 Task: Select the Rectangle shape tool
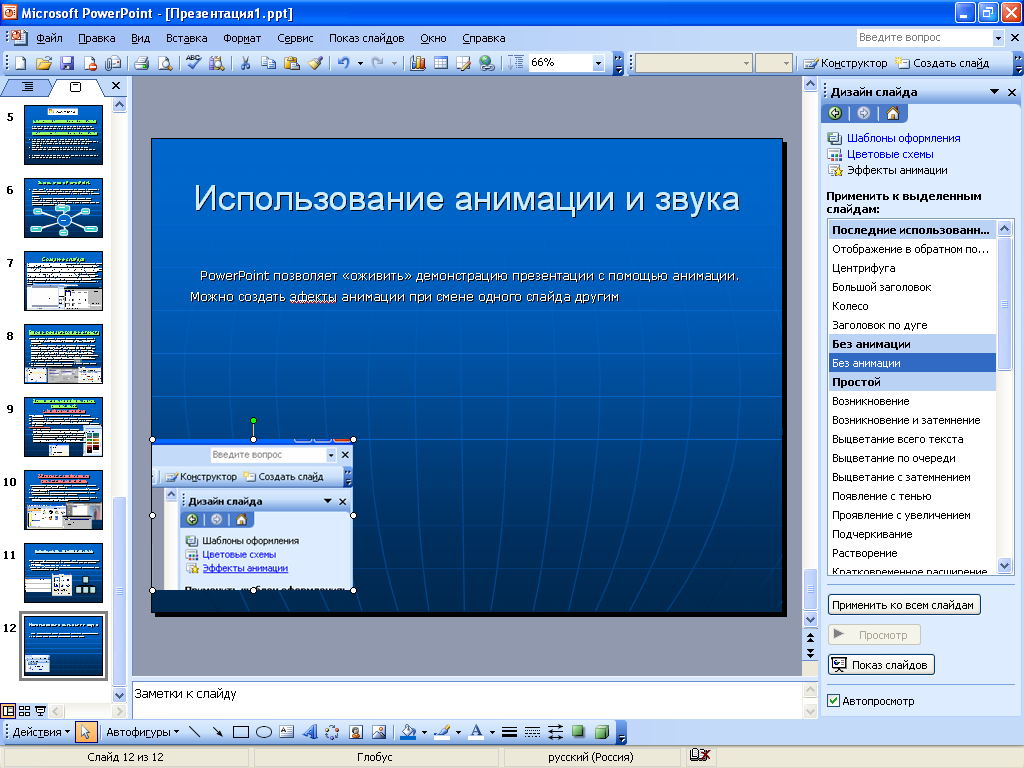pos(241,732)
